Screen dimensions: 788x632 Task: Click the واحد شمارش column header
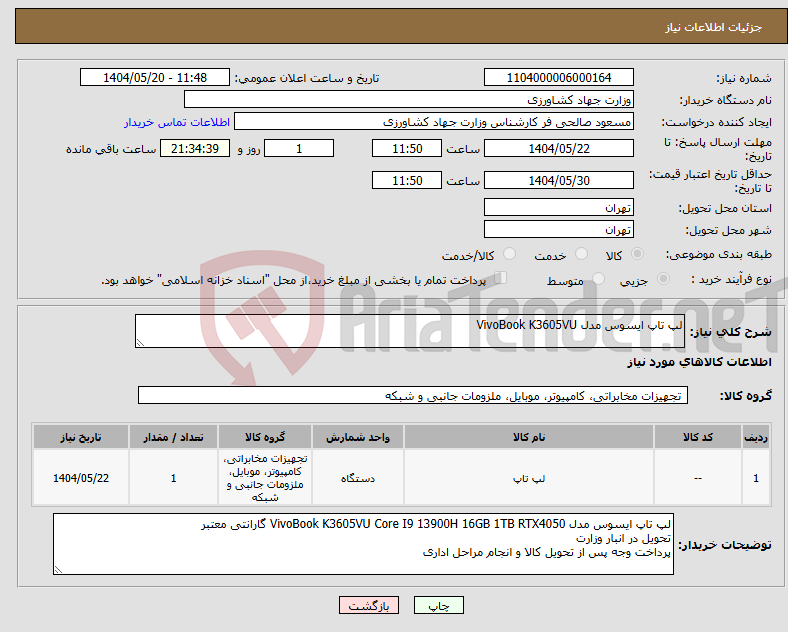[x=358, y=437]
